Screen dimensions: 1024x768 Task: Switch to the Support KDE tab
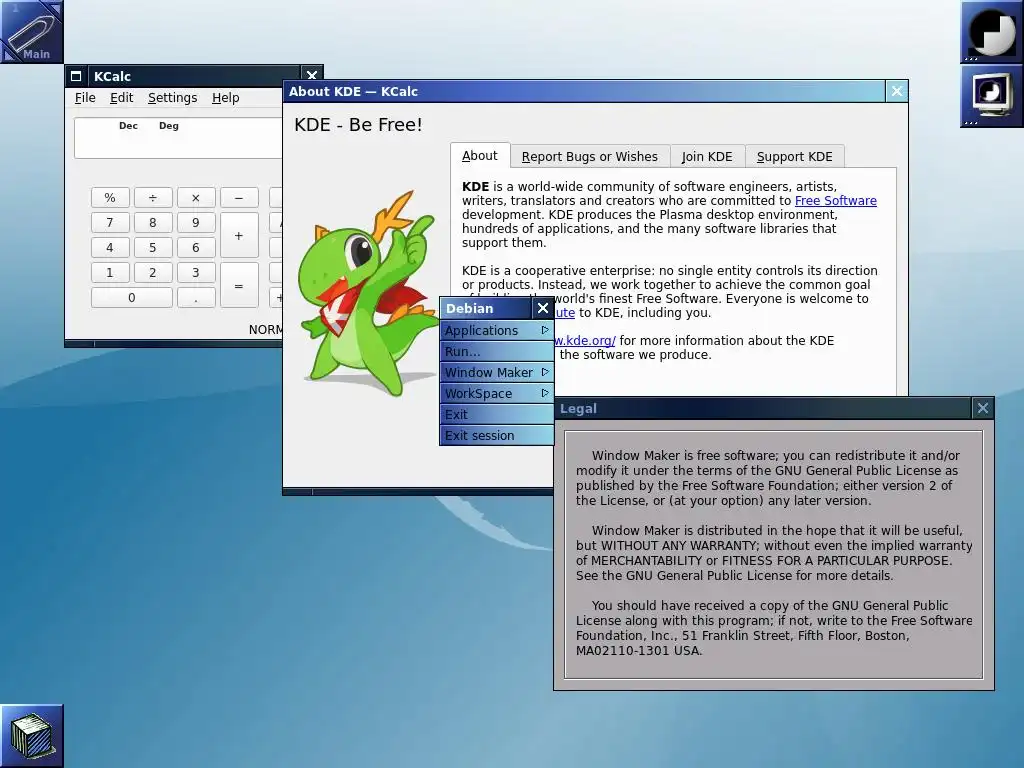(x=795, y=157)
